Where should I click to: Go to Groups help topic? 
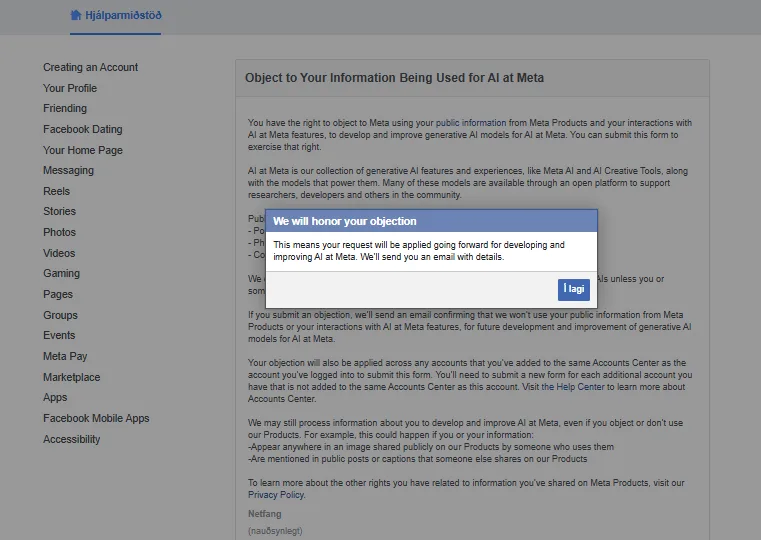(x=60, y=315)
